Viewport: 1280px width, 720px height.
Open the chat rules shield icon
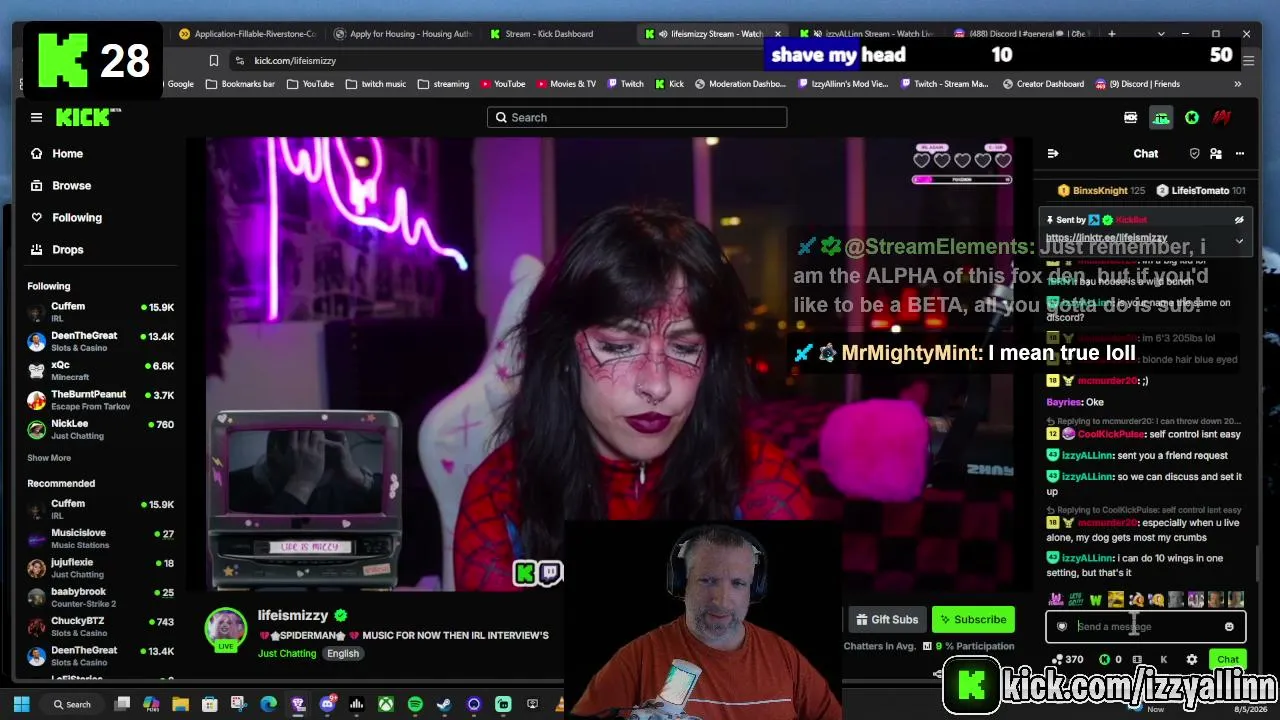(x=1194, y=153)
